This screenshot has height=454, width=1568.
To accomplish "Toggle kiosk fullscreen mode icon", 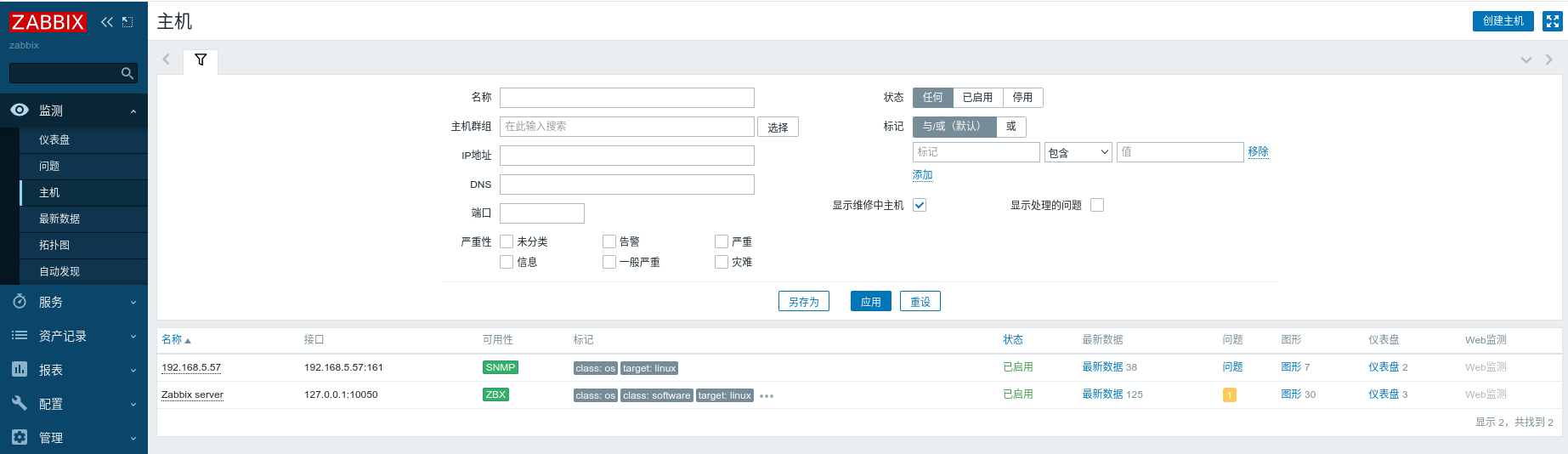I will pyautogui.click(x=1553, y=21).
